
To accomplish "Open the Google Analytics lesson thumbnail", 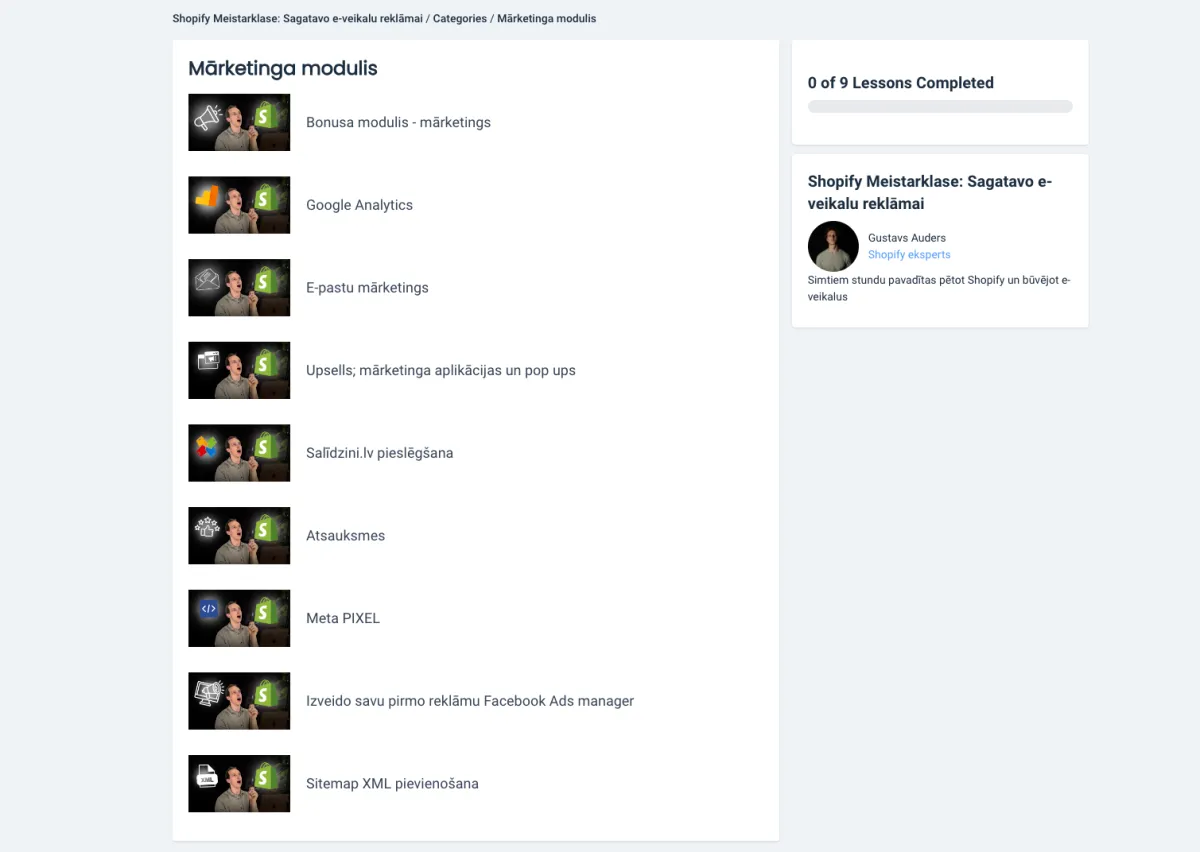I will (x=239, y=205).
